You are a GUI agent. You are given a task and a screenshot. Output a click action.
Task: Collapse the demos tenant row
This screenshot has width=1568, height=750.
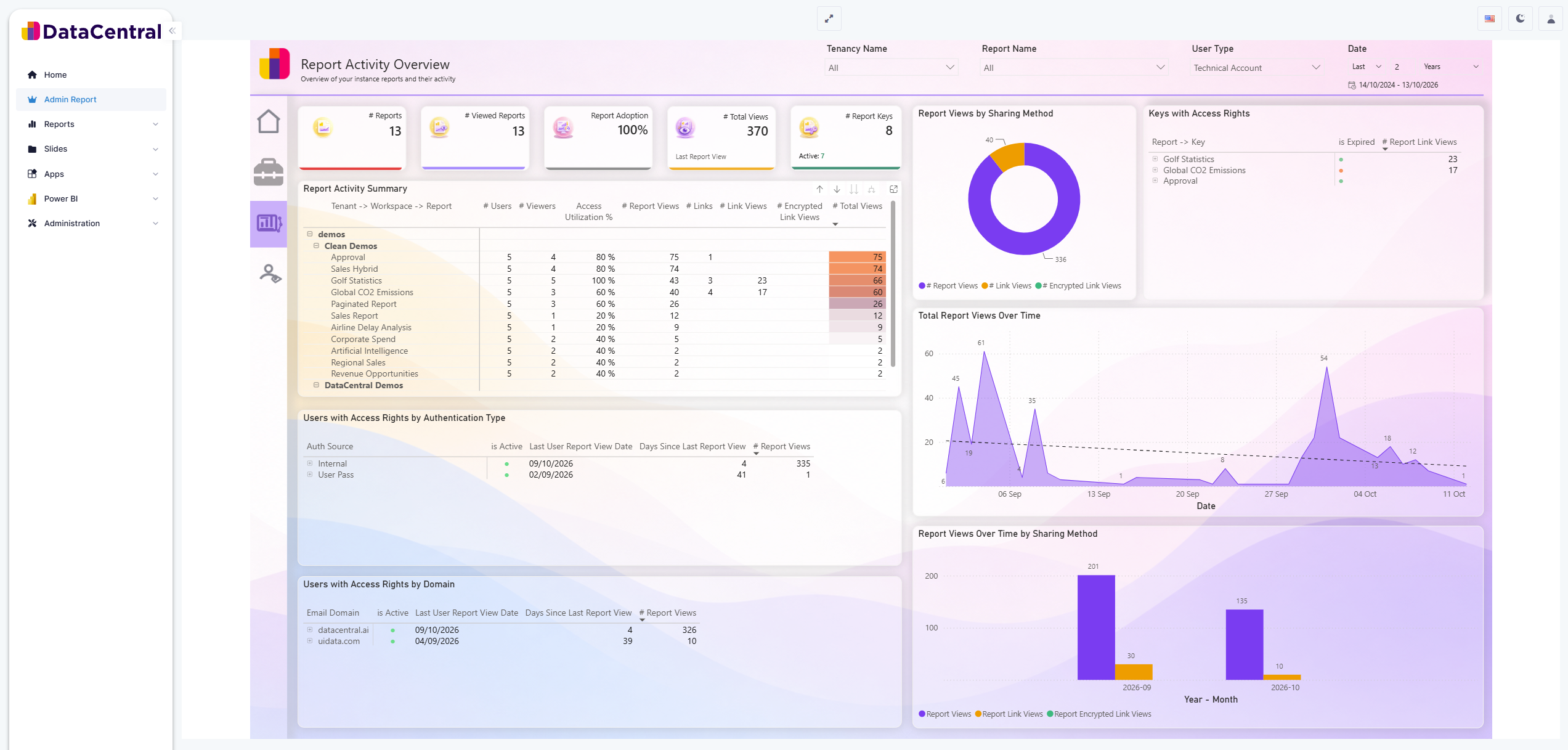[x=310, y=234]
